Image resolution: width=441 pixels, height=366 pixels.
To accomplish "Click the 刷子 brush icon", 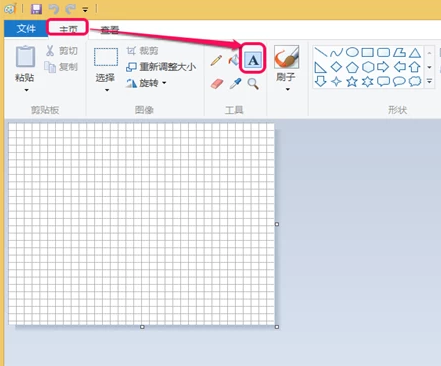I will [286, 57].
